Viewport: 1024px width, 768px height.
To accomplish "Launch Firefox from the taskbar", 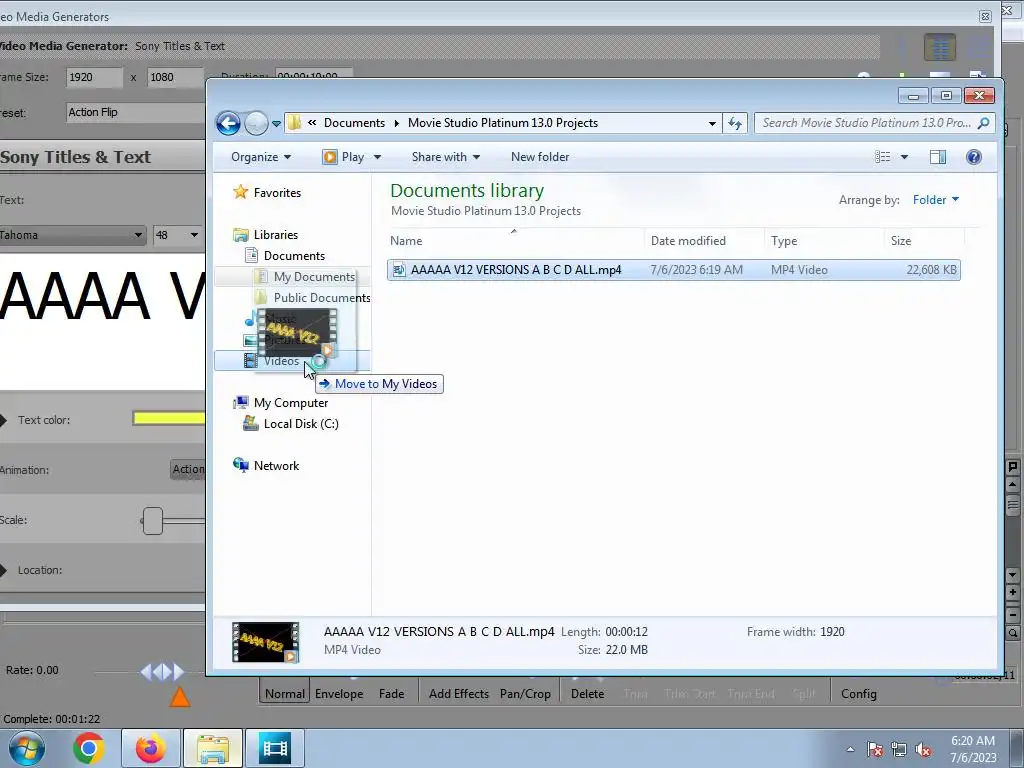I will (x=150, y=748).
